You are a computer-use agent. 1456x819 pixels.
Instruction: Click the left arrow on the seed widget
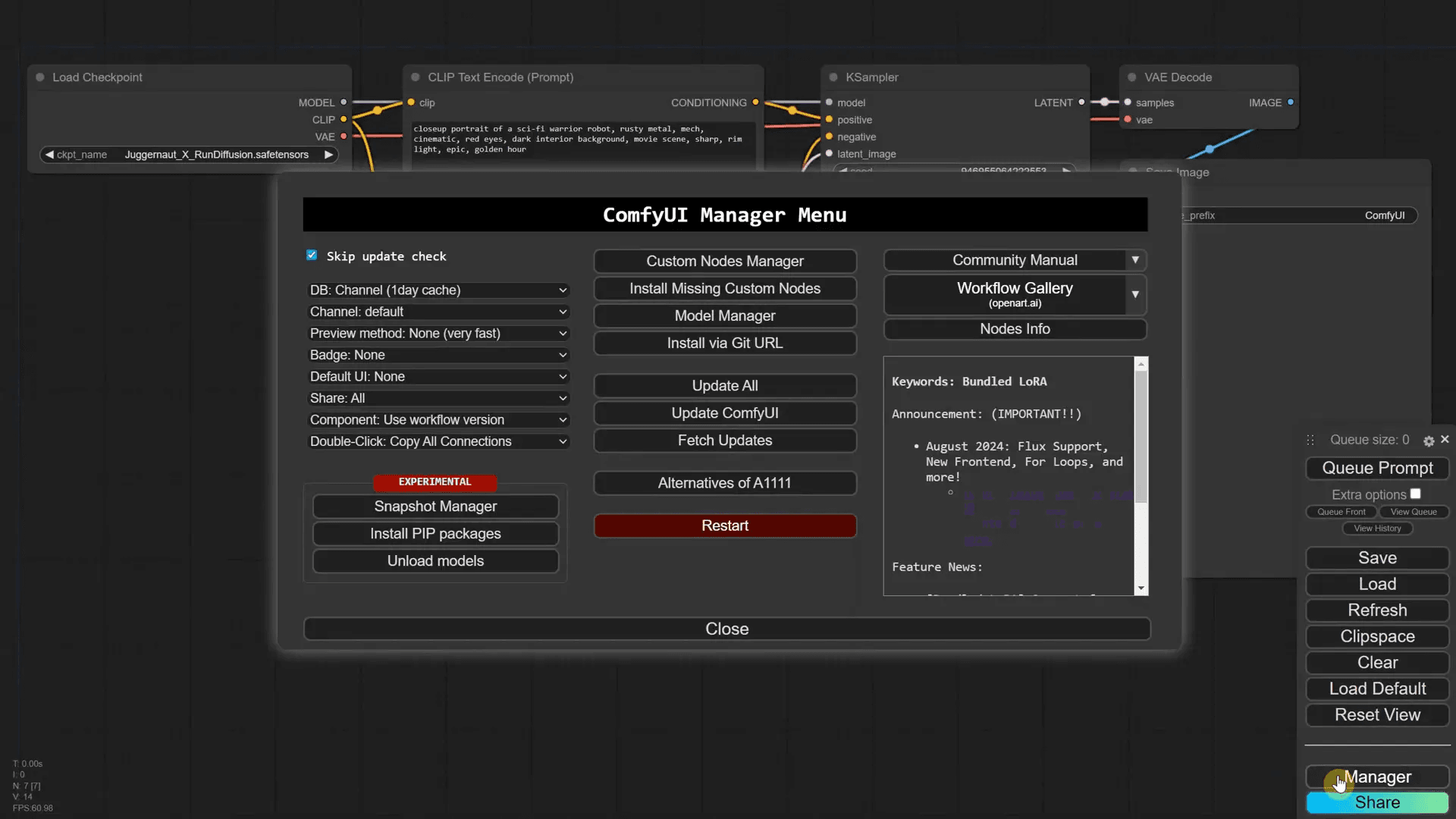coord(844,170)
